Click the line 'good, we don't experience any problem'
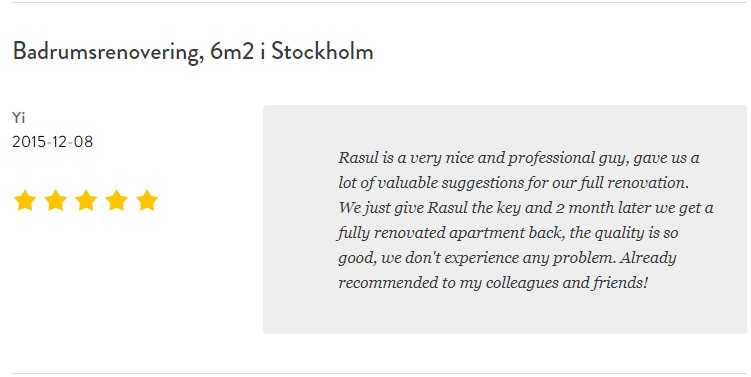The height and width of the screenshot is (377, 751). [507, 257]
